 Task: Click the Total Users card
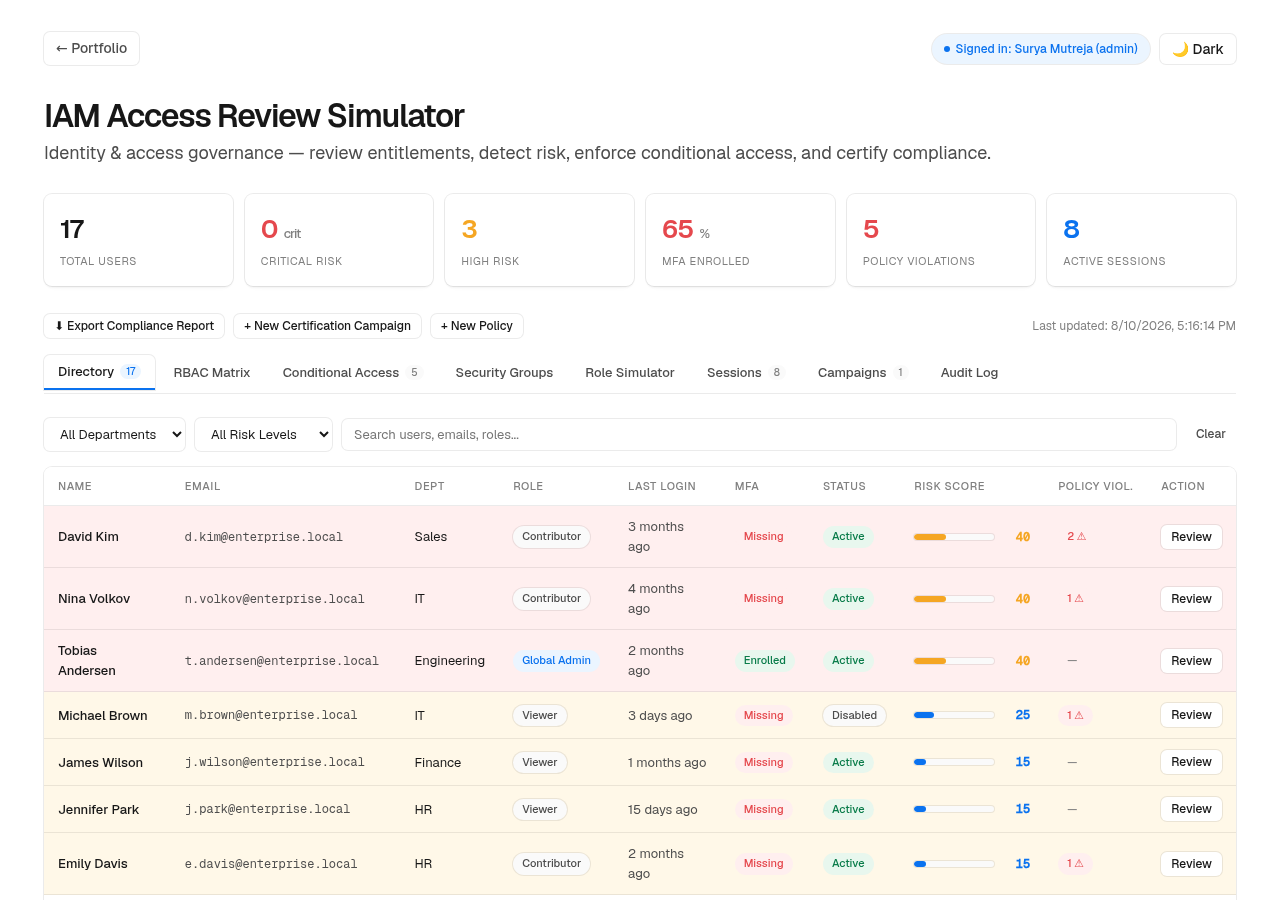(138, 240)
